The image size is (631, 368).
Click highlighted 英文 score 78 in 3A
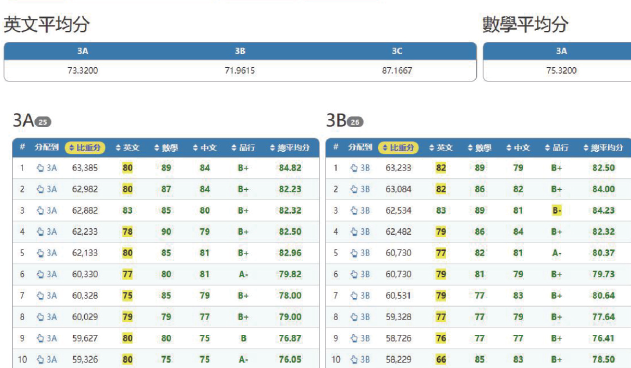(128, 232)
